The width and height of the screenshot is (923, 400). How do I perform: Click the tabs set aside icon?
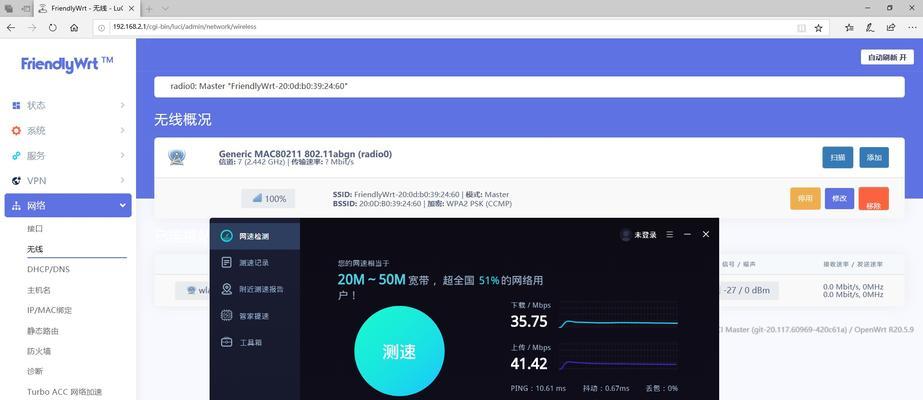(9, 9)
